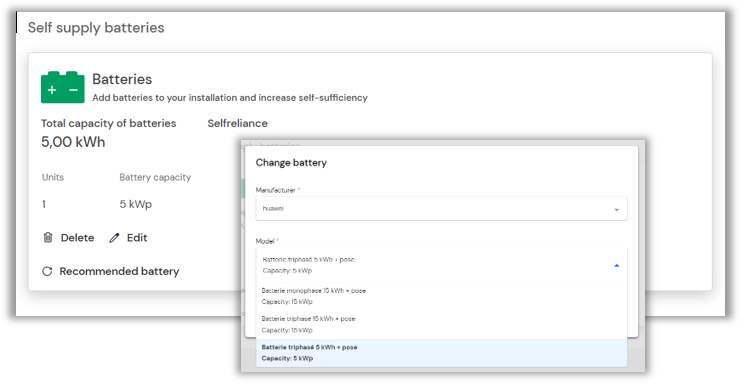Click the green battery icon
The width and height of the screenshot is (743, 385).
click(x=63, y=87)
